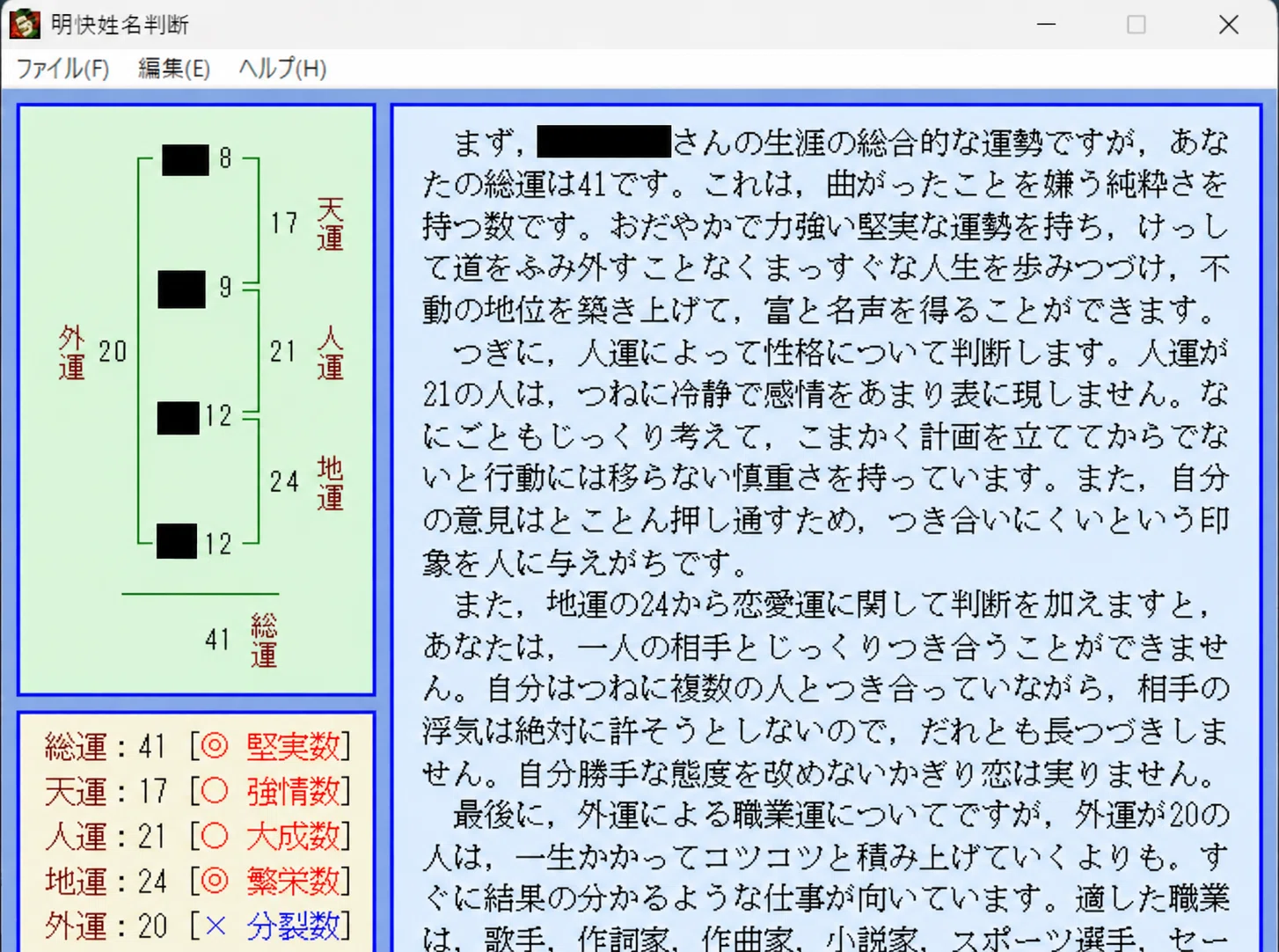
Task: Click the double-circle mark next to 堅実数
Action: coord(215,746)
